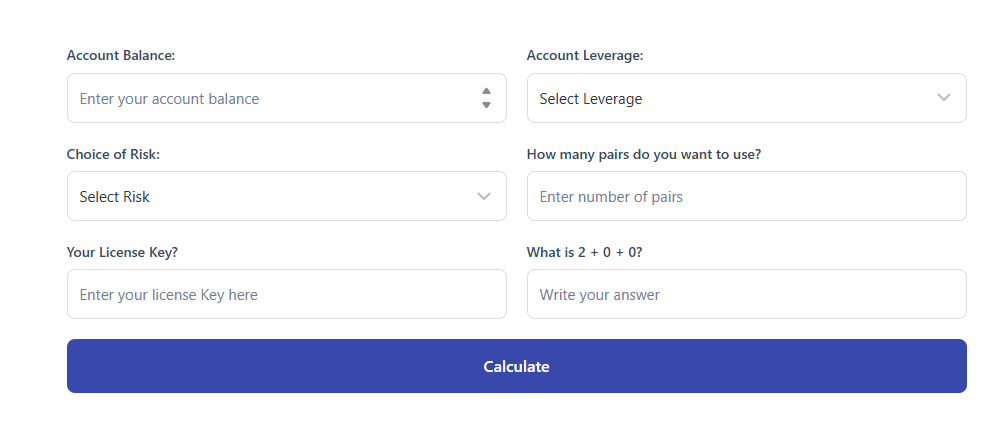This screenshot has width=1004, height=431.
Task: Click the 'How many pairs do you want to use?' label
Action: click(644, 154)
